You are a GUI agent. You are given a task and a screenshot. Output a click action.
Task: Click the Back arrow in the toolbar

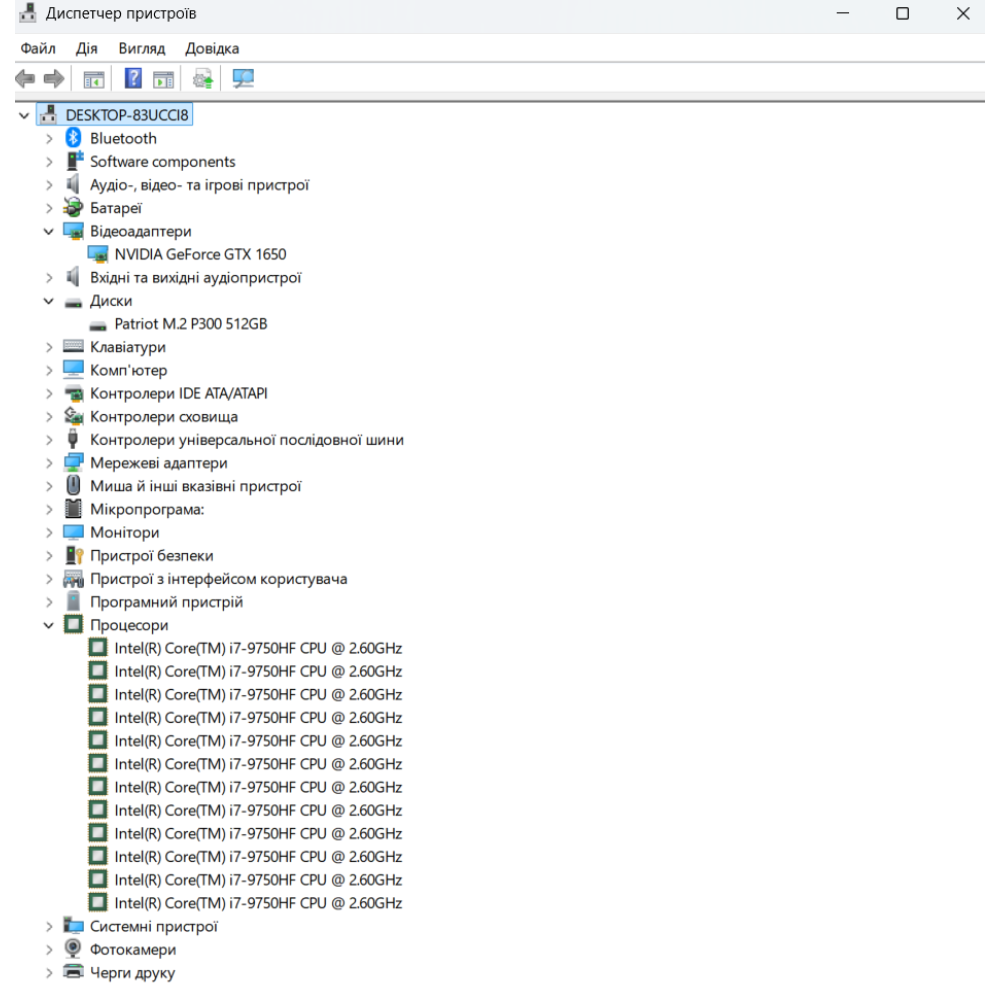click(x=27, y=80)
